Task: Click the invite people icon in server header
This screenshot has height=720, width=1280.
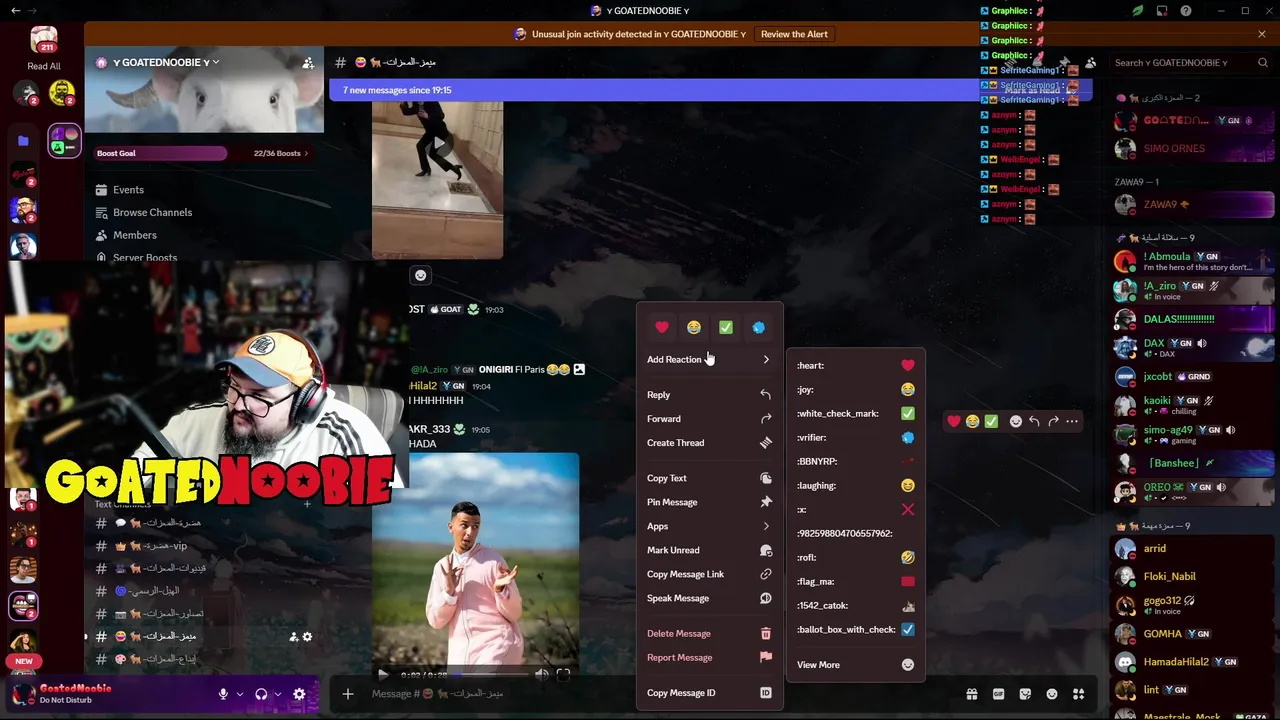Action: [x=308, y=62]
